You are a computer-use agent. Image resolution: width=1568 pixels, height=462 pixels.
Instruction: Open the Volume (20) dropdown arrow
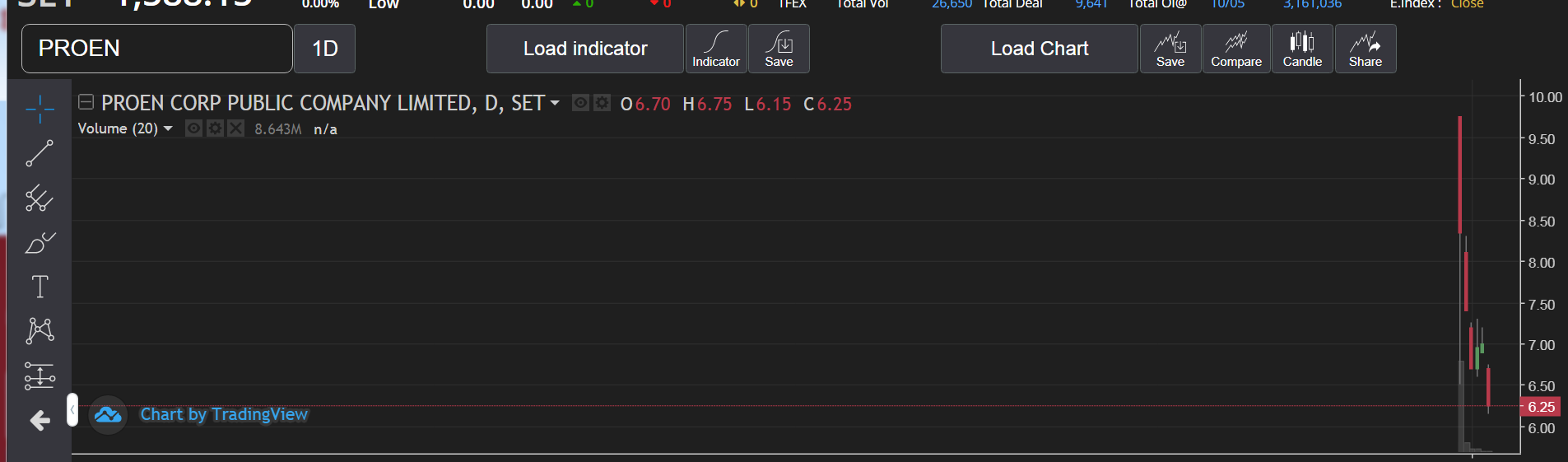[x=169, y=128]
